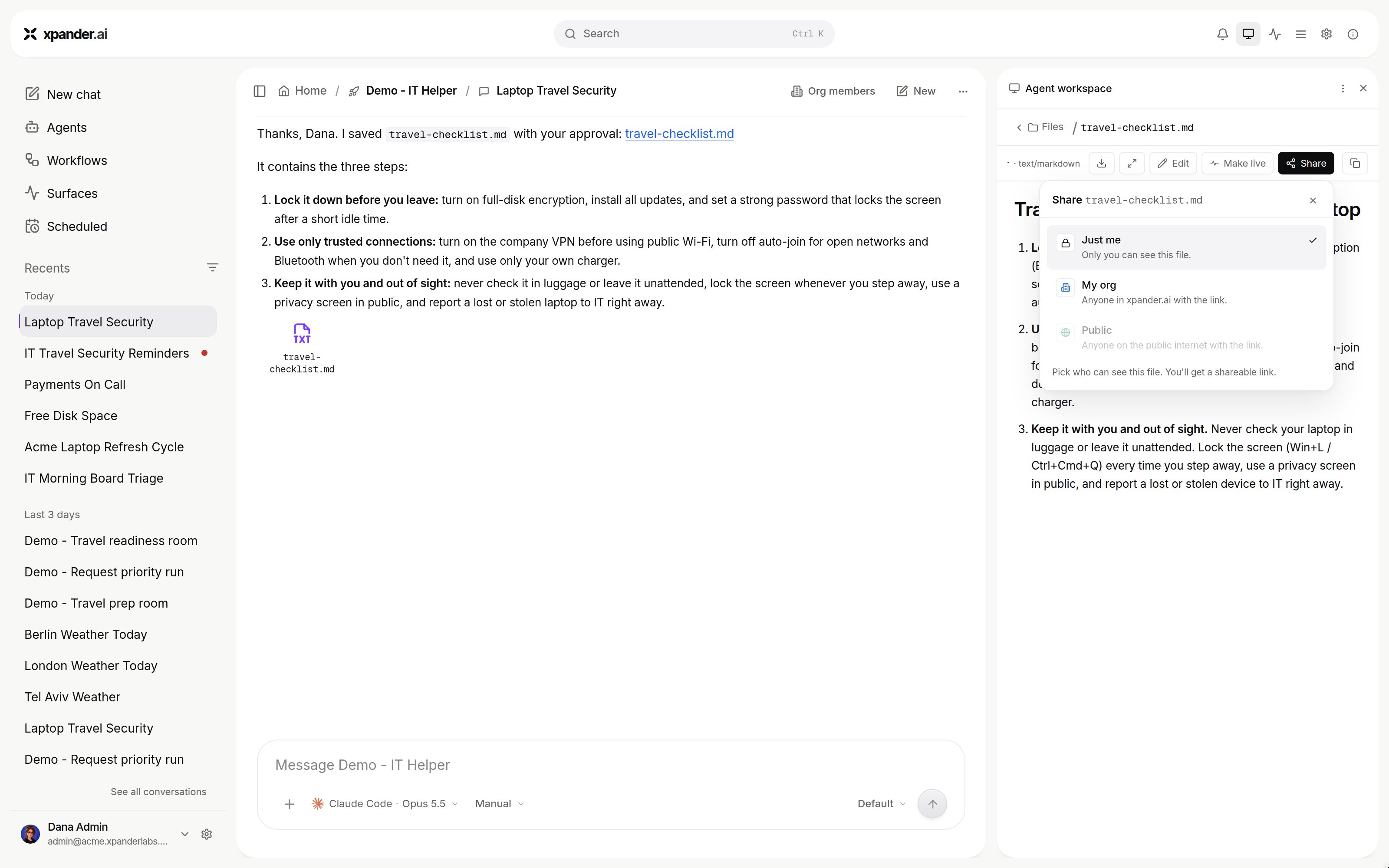This screenshot has width=1389, height=868.
Task: Send message arrow button
Action: tap(932, 804)
